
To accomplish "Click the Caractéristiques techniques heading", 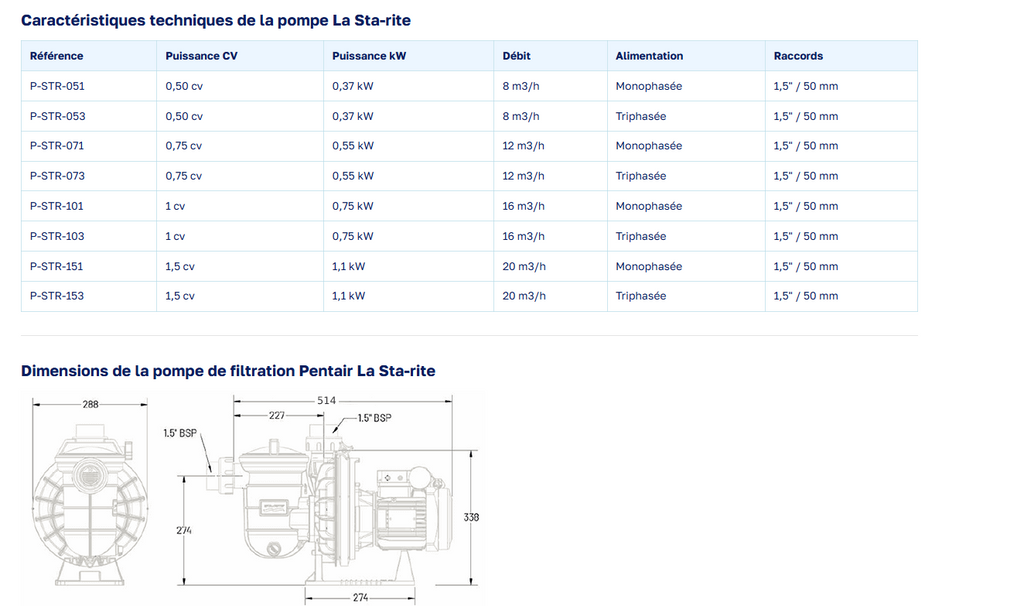I will coord(216,20).
